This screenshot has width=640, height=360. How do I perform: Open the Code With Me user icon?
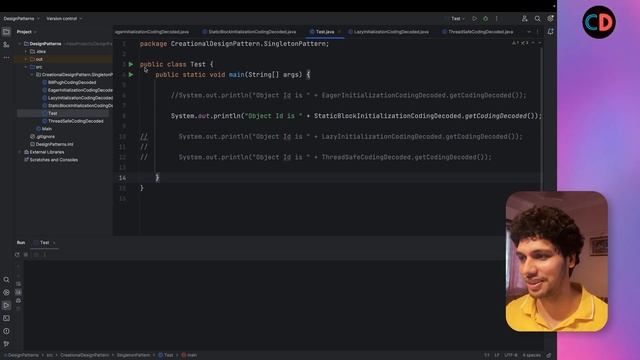coord(524,19)
